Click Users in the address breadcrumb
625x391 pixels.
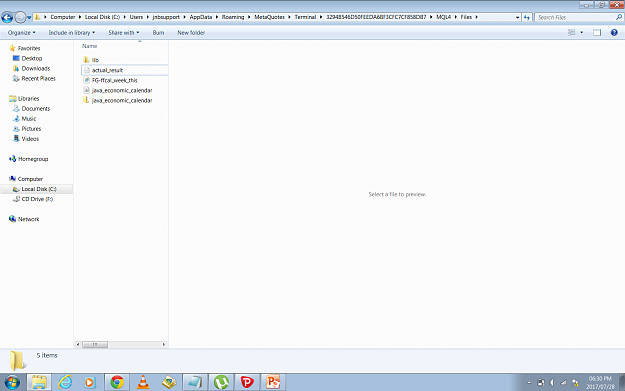pos(136,17)
